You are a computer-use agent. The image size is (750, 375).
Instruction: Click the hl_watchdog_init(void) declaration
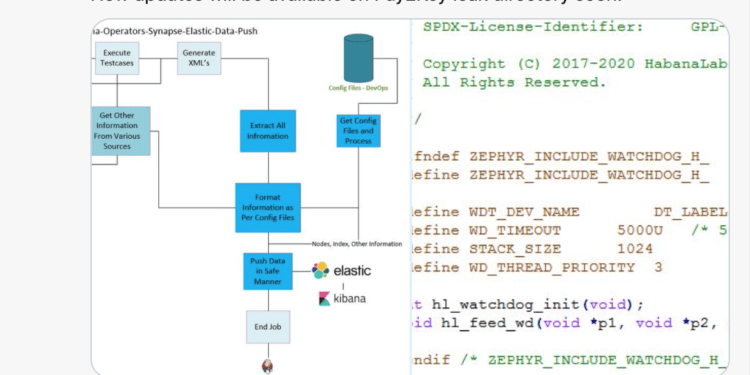(x=528, y=305)
